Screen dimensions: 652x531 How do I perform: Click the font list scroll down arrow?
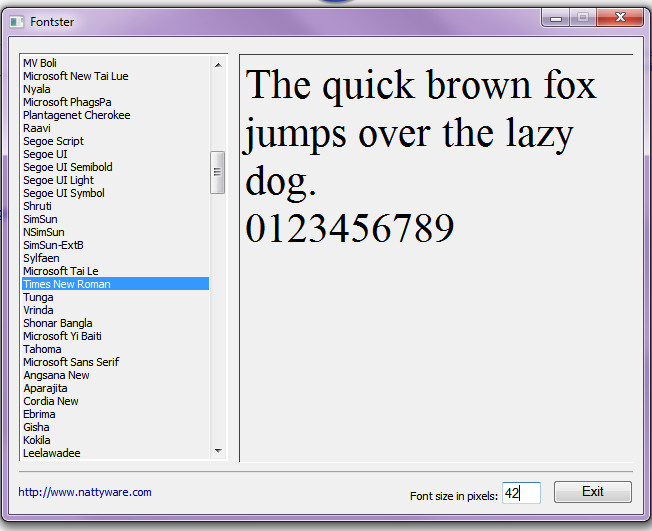(218, 451)
